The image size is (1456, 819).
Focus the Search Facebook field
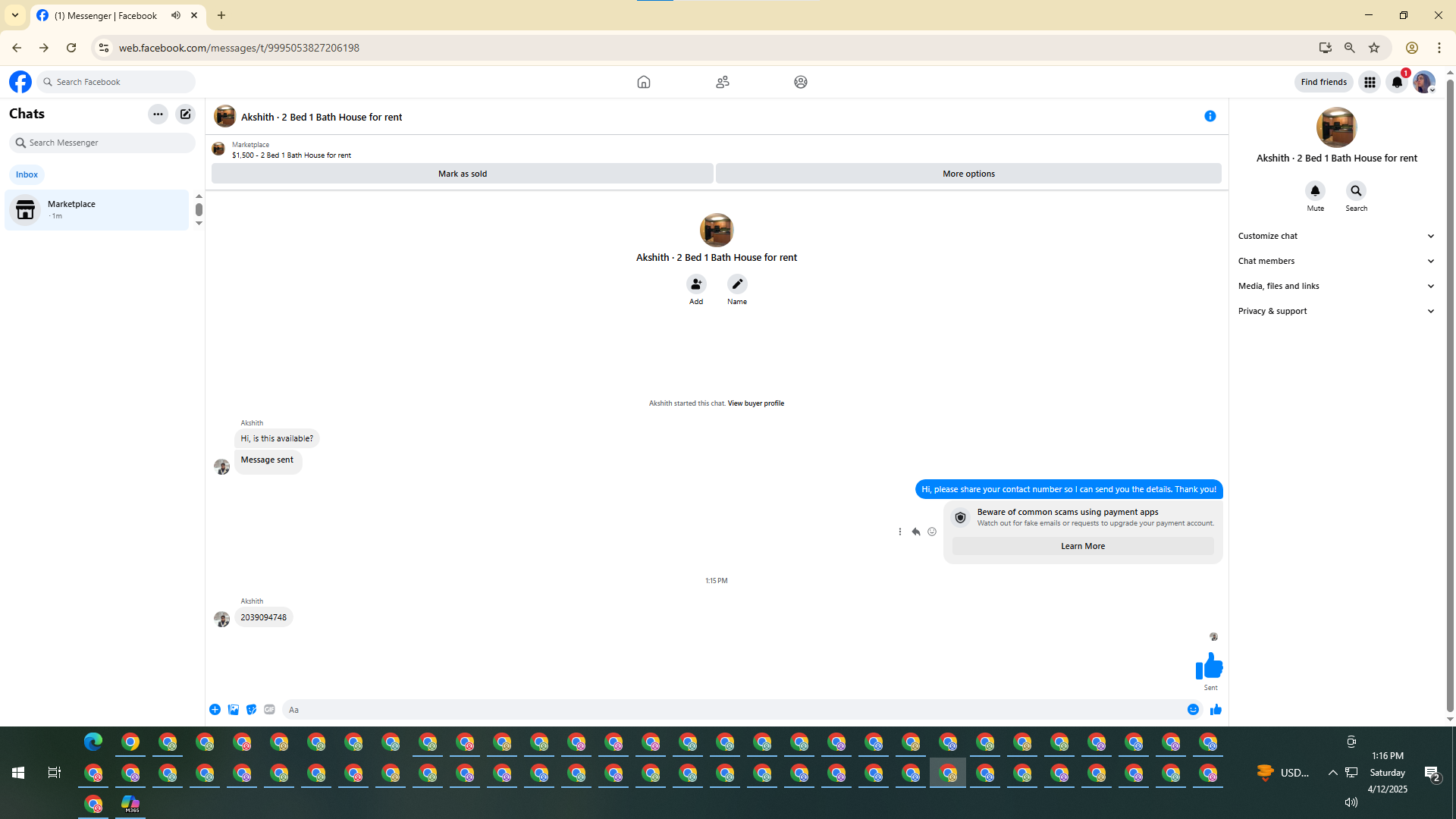tap(118, 82)
